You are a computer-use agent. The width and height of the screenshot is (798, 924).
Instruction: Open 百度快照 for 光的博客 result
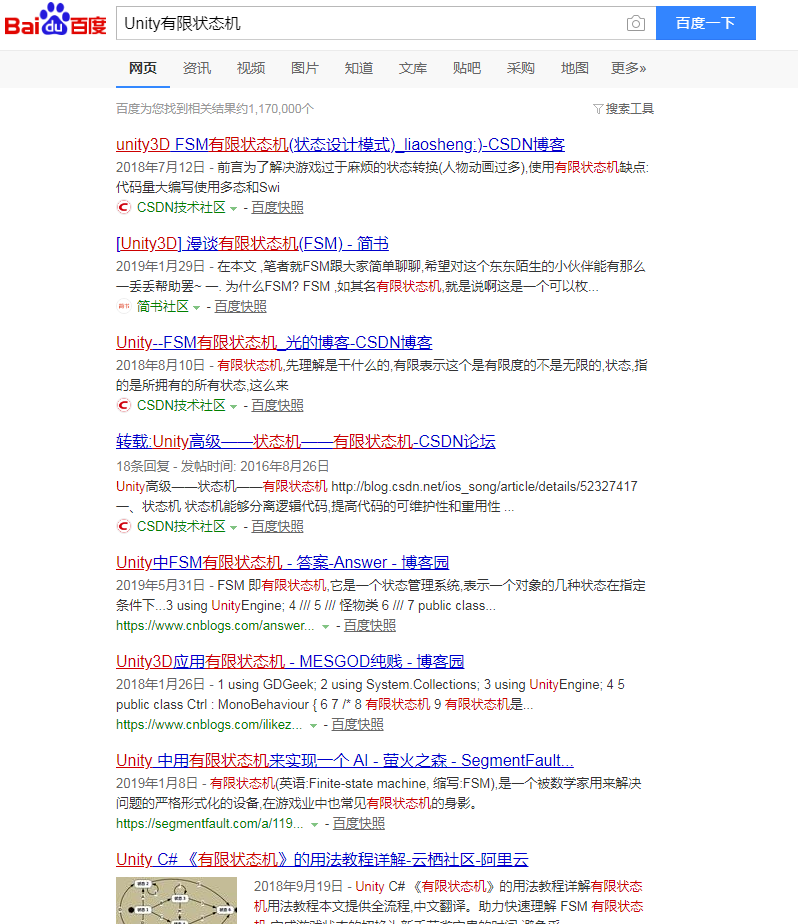(277, 405)
